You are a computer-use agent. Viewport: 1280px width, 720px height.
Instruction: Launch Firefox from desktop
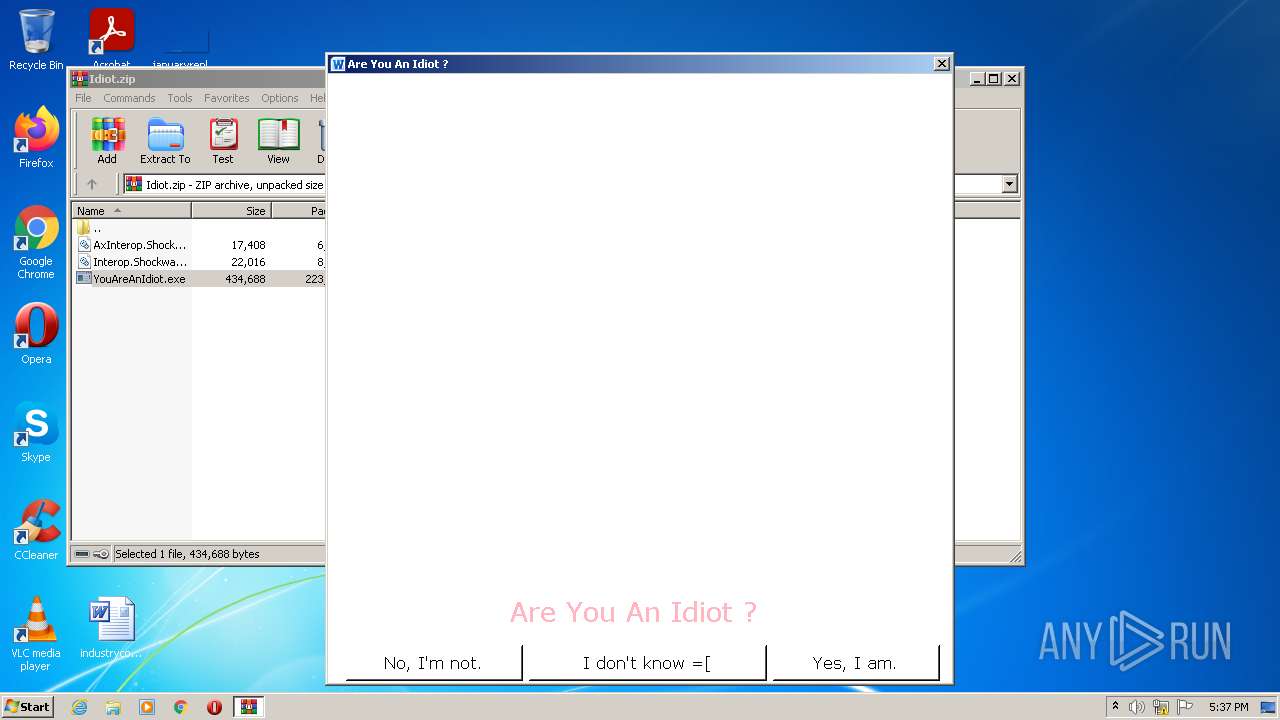(36, 138)
